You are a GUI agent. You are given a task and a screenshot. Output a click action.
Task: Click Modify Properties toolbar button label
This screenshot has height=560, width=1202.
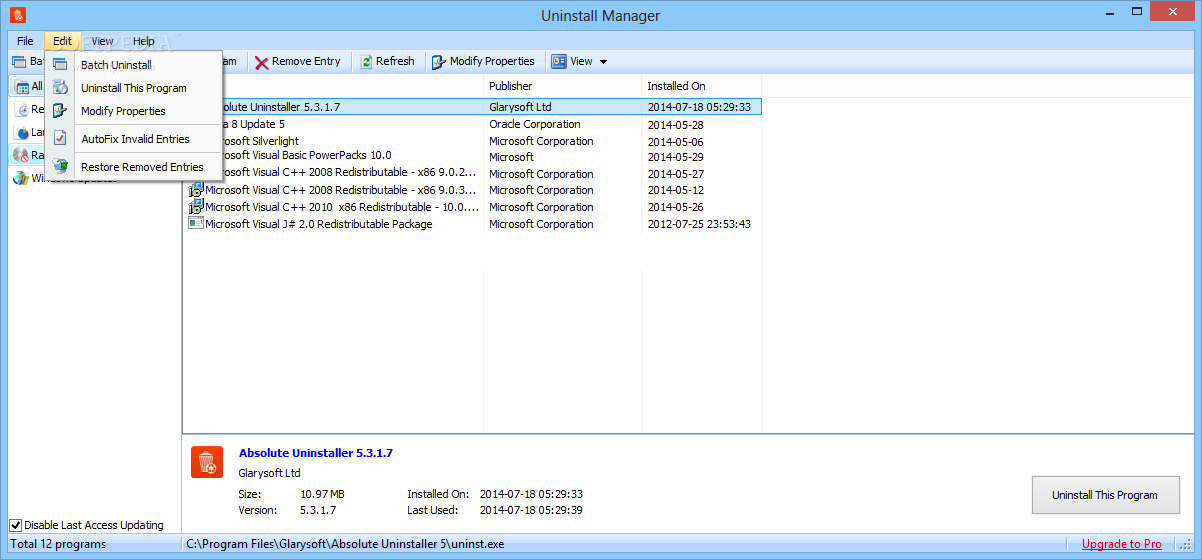point(492,61)
